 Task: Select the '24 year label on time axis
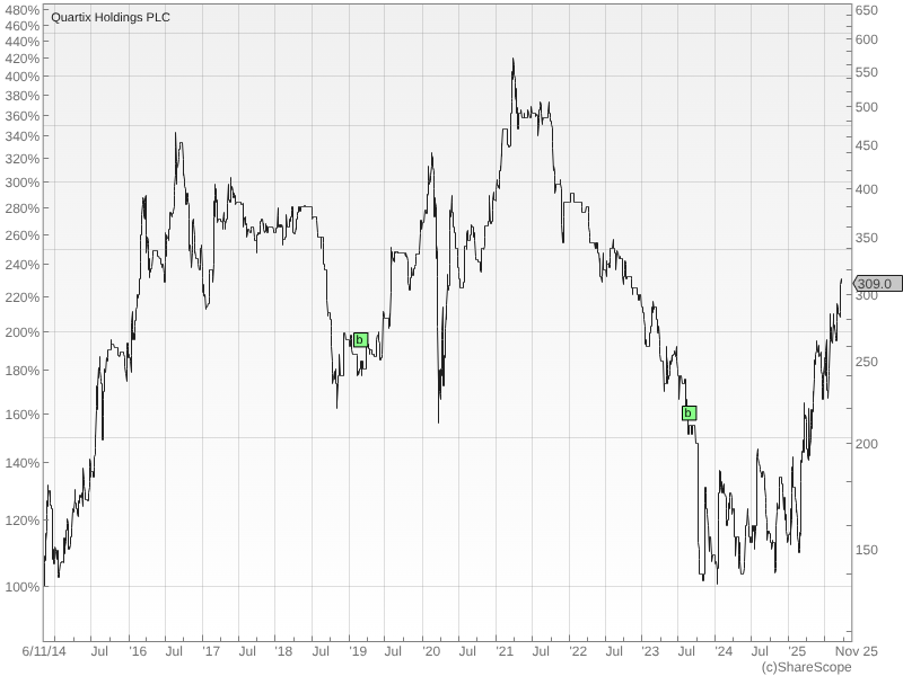tap(723, 651)
